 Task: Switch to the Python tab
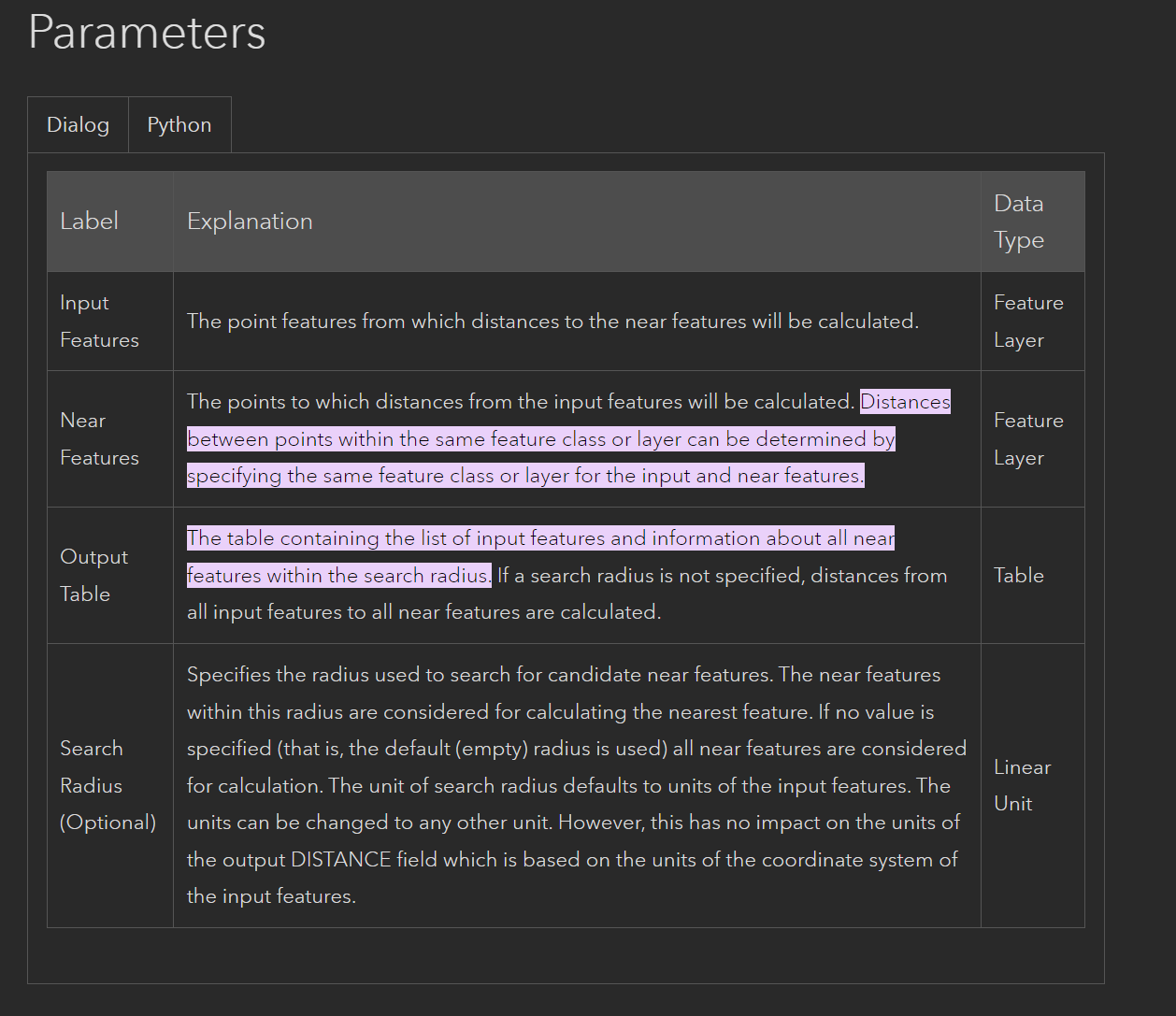[179, 124]
